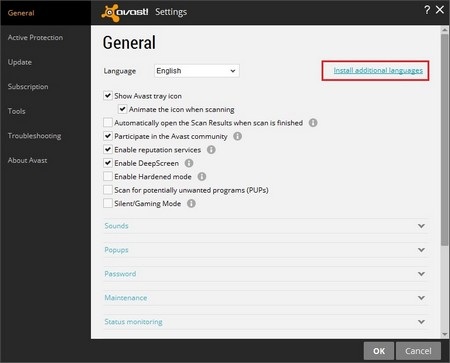
Task: Turn on Silent/Gaming Mode checkbox
Action: coord(108,203)
